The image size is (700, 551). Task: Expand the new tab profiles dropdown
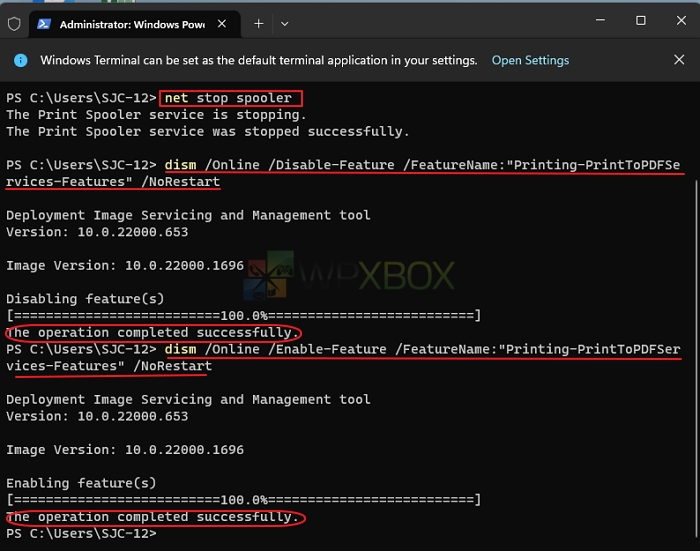click(284, 24)
